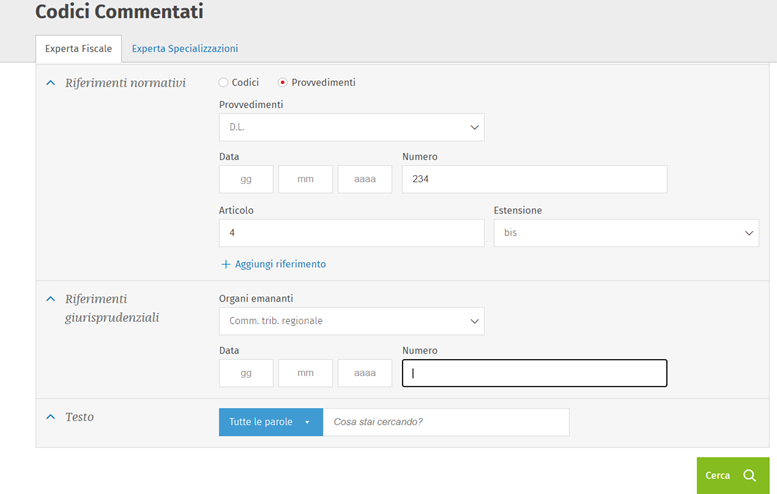Click the magnifier icon on Cerca button
Screen dimensions: 777x494
750,476
